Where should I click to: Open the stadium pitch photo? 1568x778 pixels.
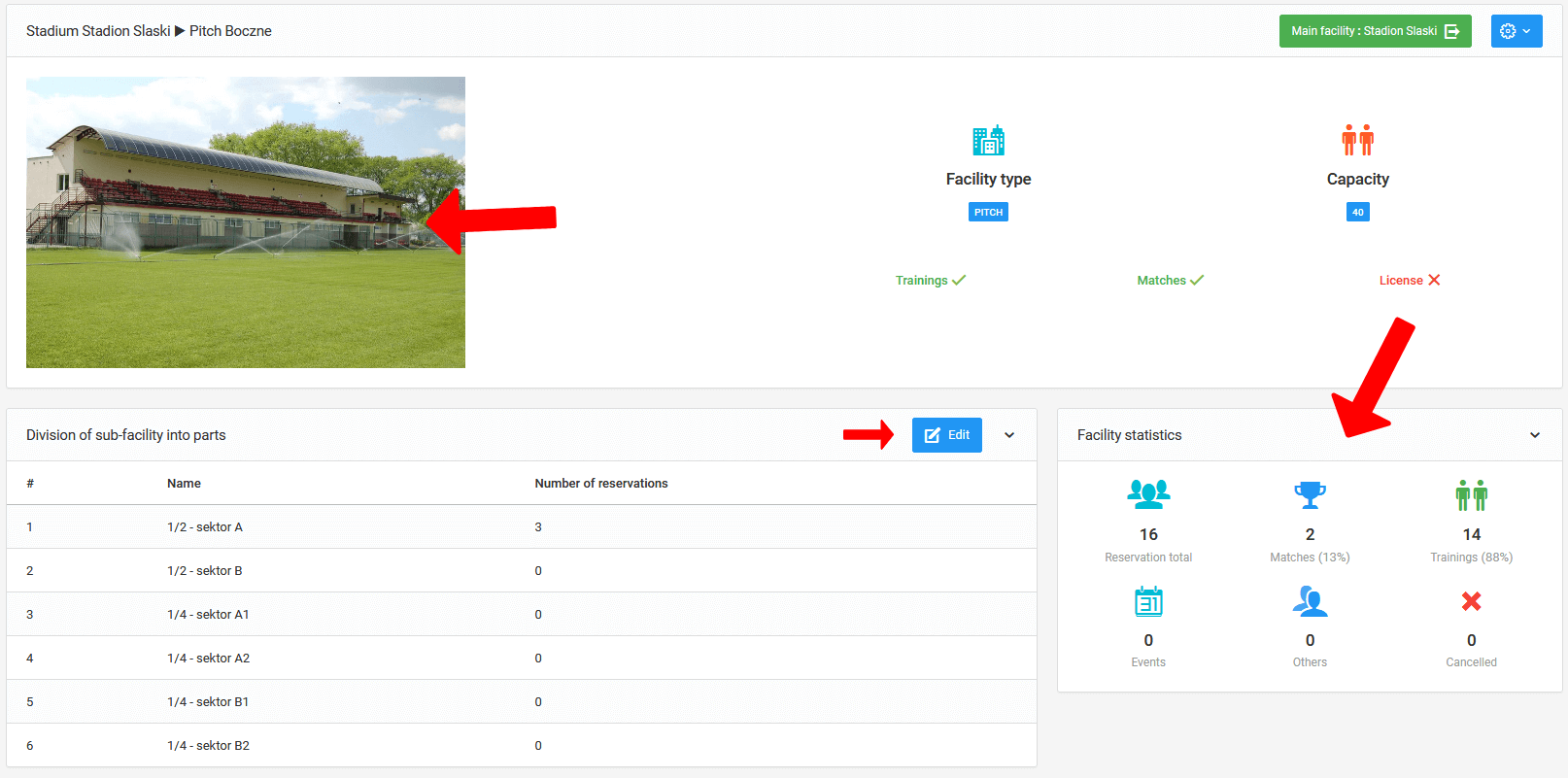coord(246,222)
